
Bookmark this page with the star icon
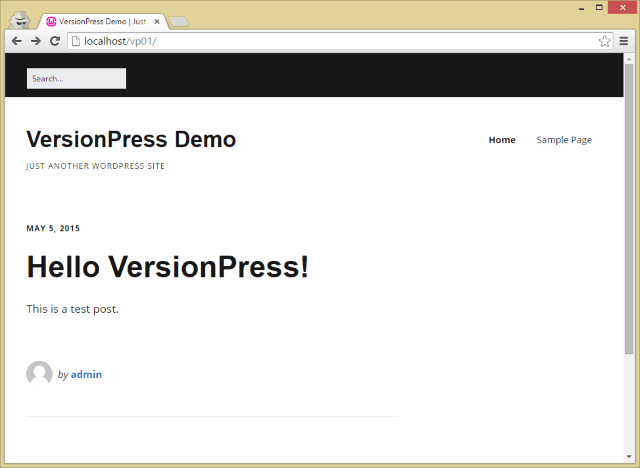[x=604, y=41]
